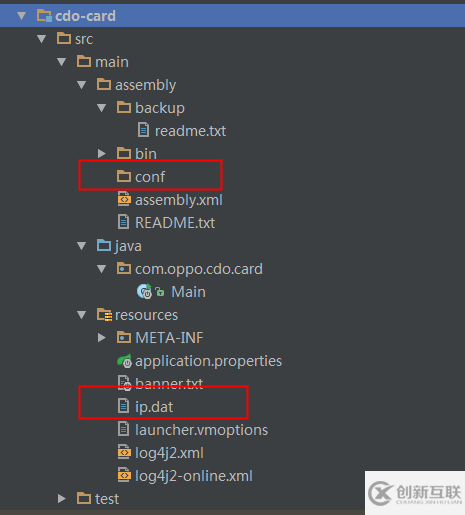
Task: Collapse the assembly folder arrow
Action: pyautogui.click(x=82, y=85)
